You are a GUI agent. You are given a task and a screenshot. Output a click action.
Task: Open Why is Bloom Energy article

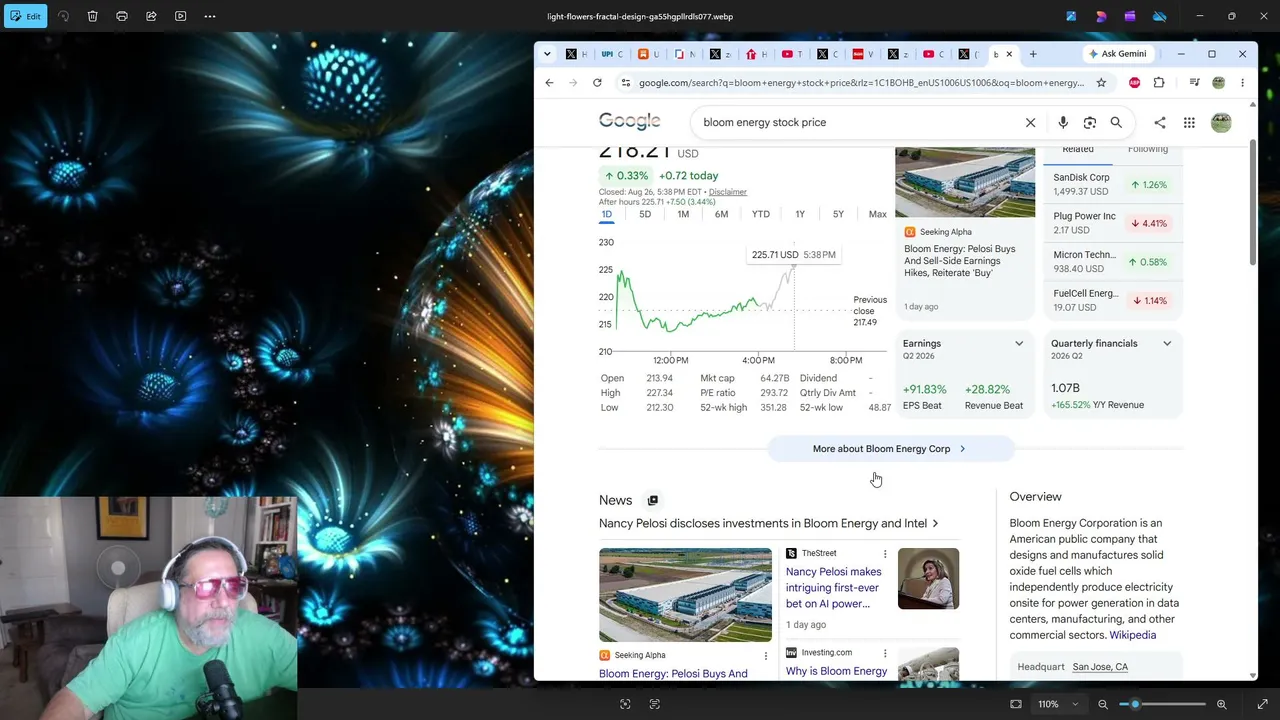pos(837,671)
